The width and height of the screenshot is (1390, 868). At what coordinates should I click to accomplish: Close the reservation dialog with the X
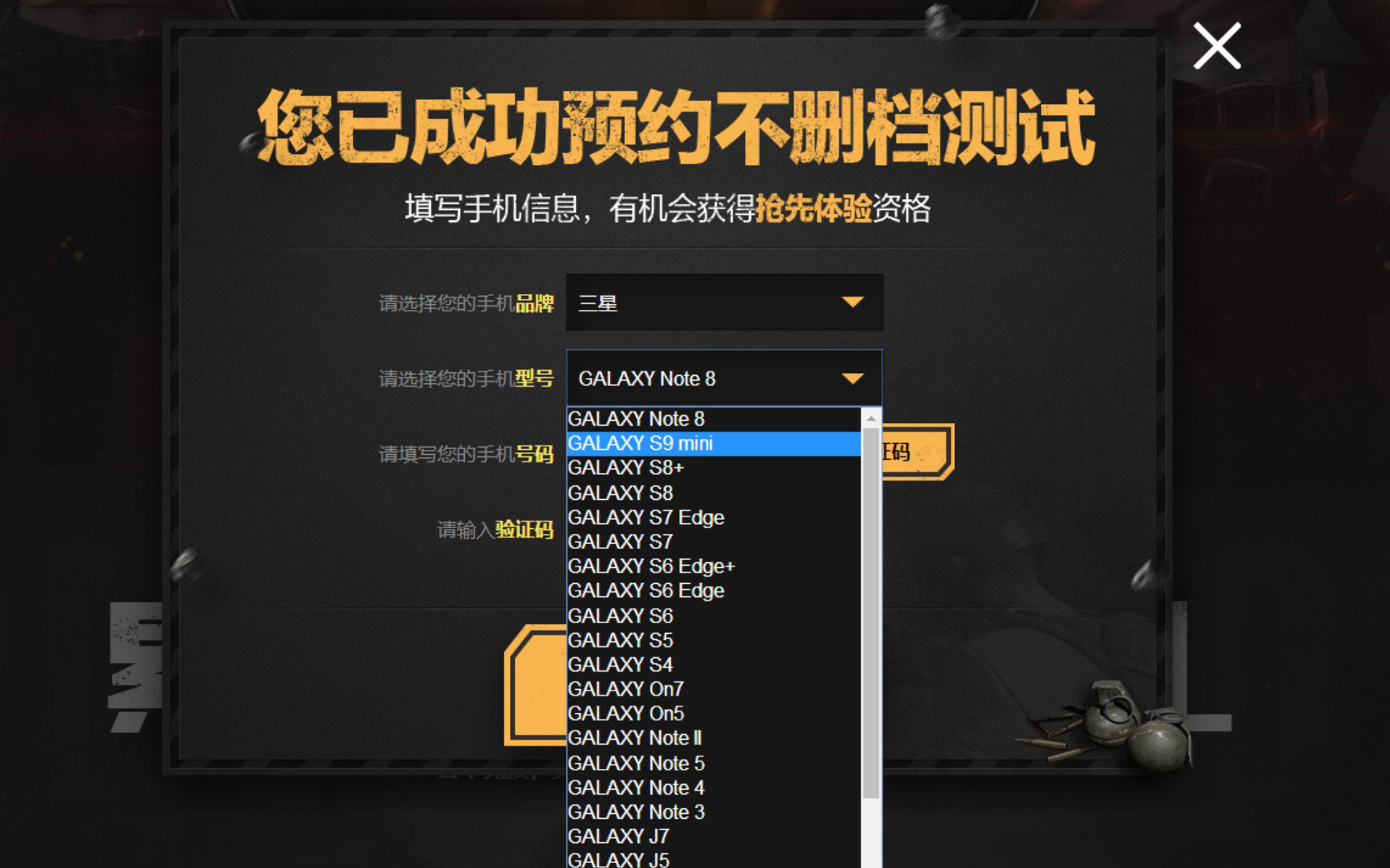pyautogui.click(x=1217, y=46)
